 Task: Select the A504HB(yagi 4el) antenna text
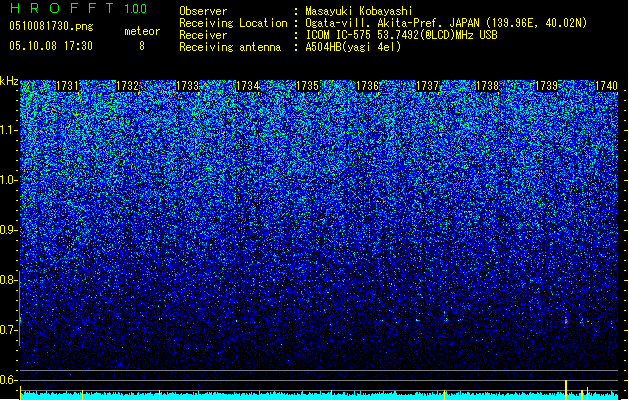(x=353, y=47)
